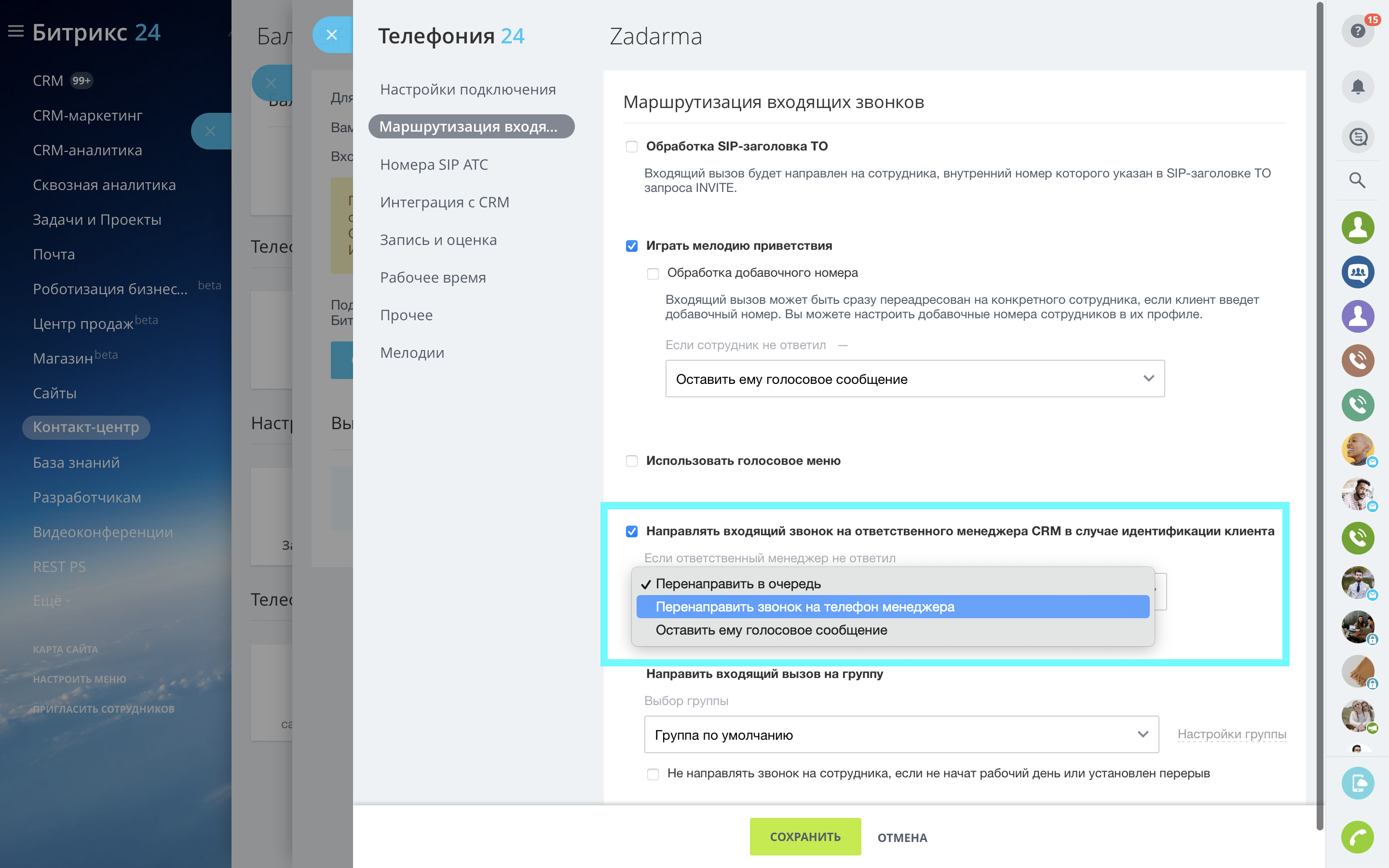Viewport: 1389px width, 868px height.
Task: Choose Оставить ему голосовое сообщение in open list
Action: coord(893,630)
